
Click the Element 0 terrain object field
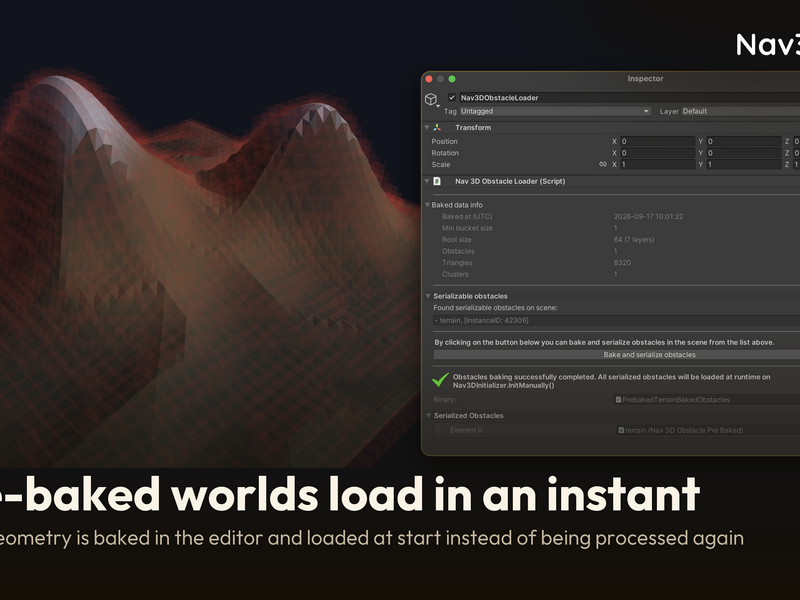pyautogui.click(x=707, y=430)
